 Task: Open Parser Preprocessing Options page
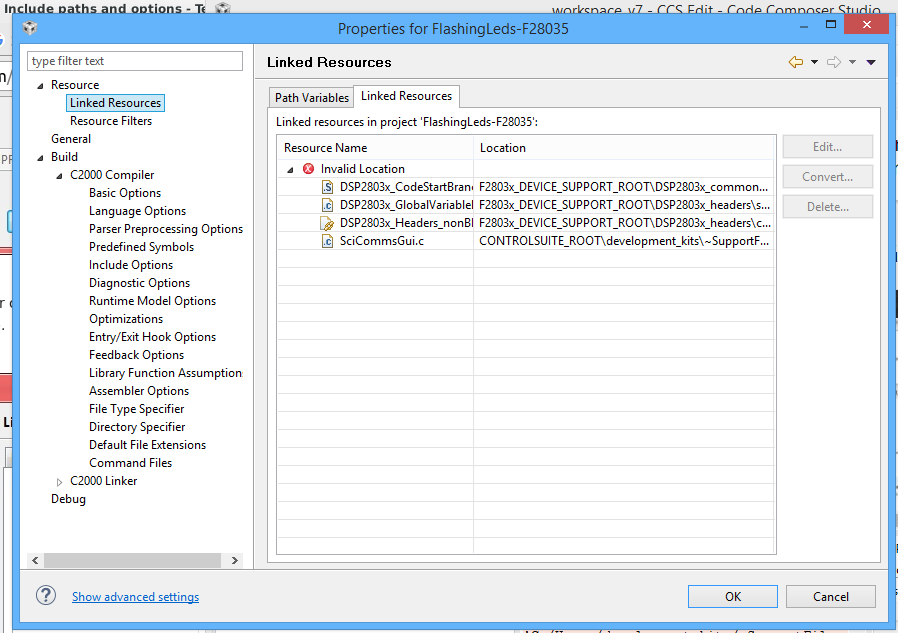click(x=166, y=229)
